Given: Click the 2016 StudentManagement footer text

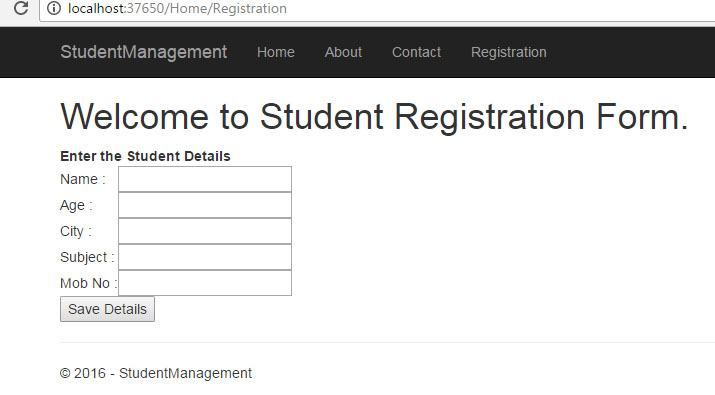Looking at the screenshot, I should 155,373.
